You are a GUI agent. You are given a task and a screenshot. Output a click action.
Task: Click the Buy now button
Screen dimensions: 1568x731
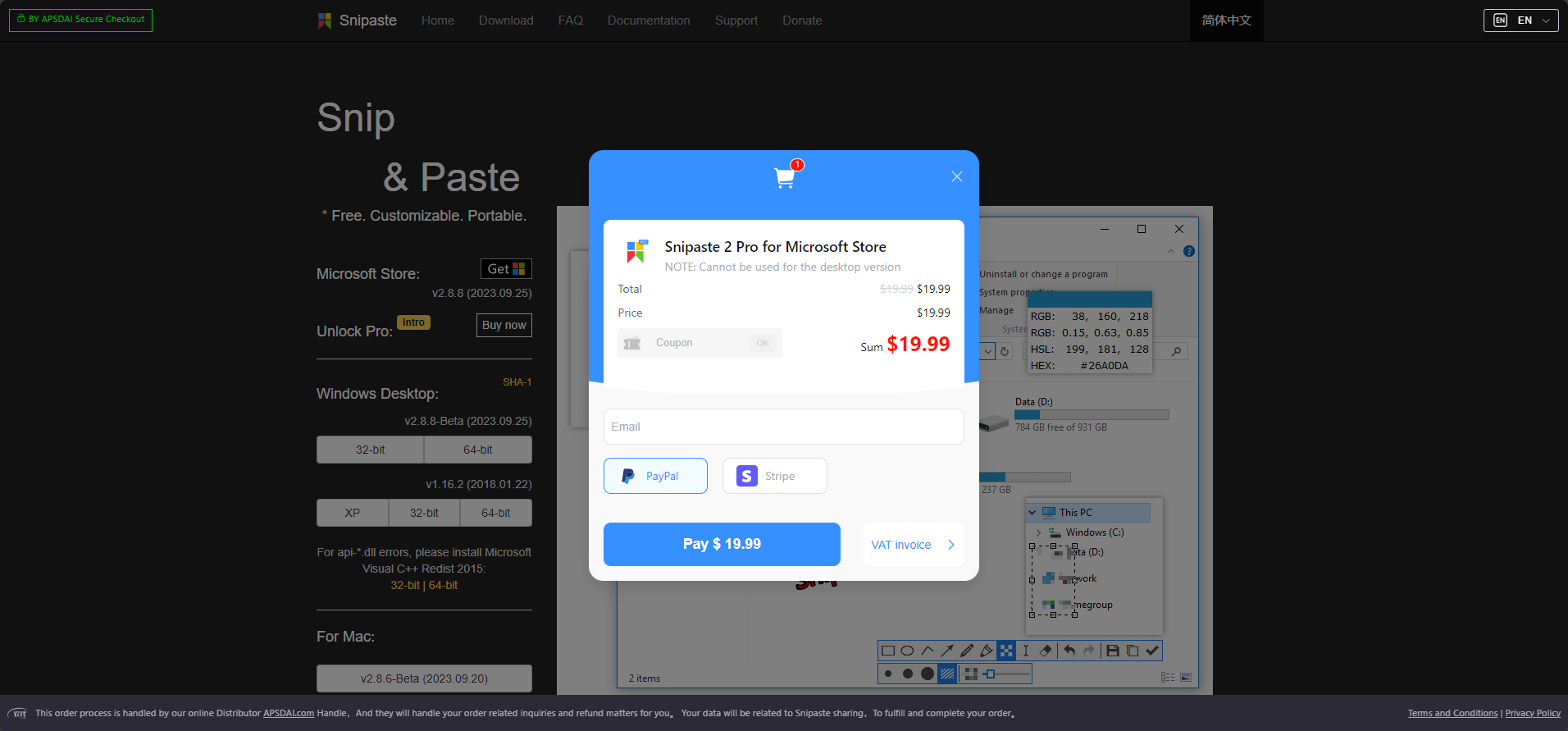[x=504, y=325]
